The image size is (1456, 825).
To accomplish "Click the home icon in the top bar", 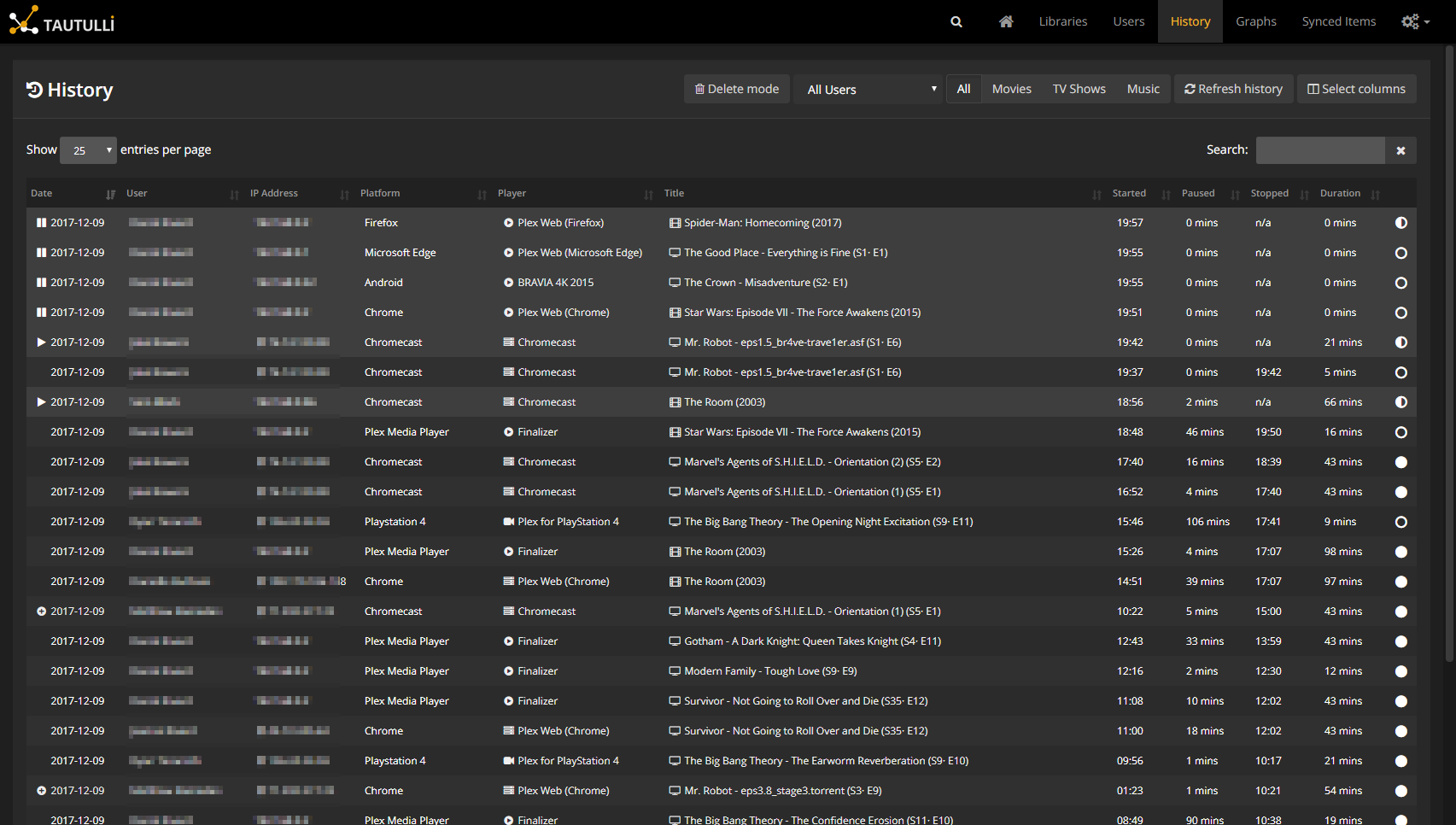I will [1005, 21].
